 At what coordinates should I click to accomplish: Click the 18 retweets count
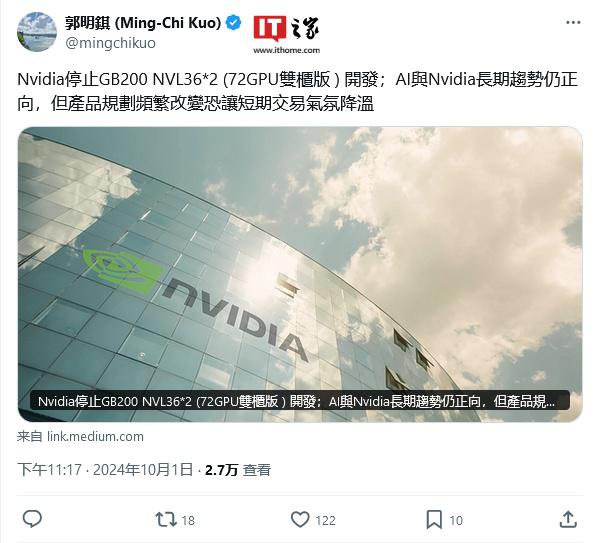(188, 521)
